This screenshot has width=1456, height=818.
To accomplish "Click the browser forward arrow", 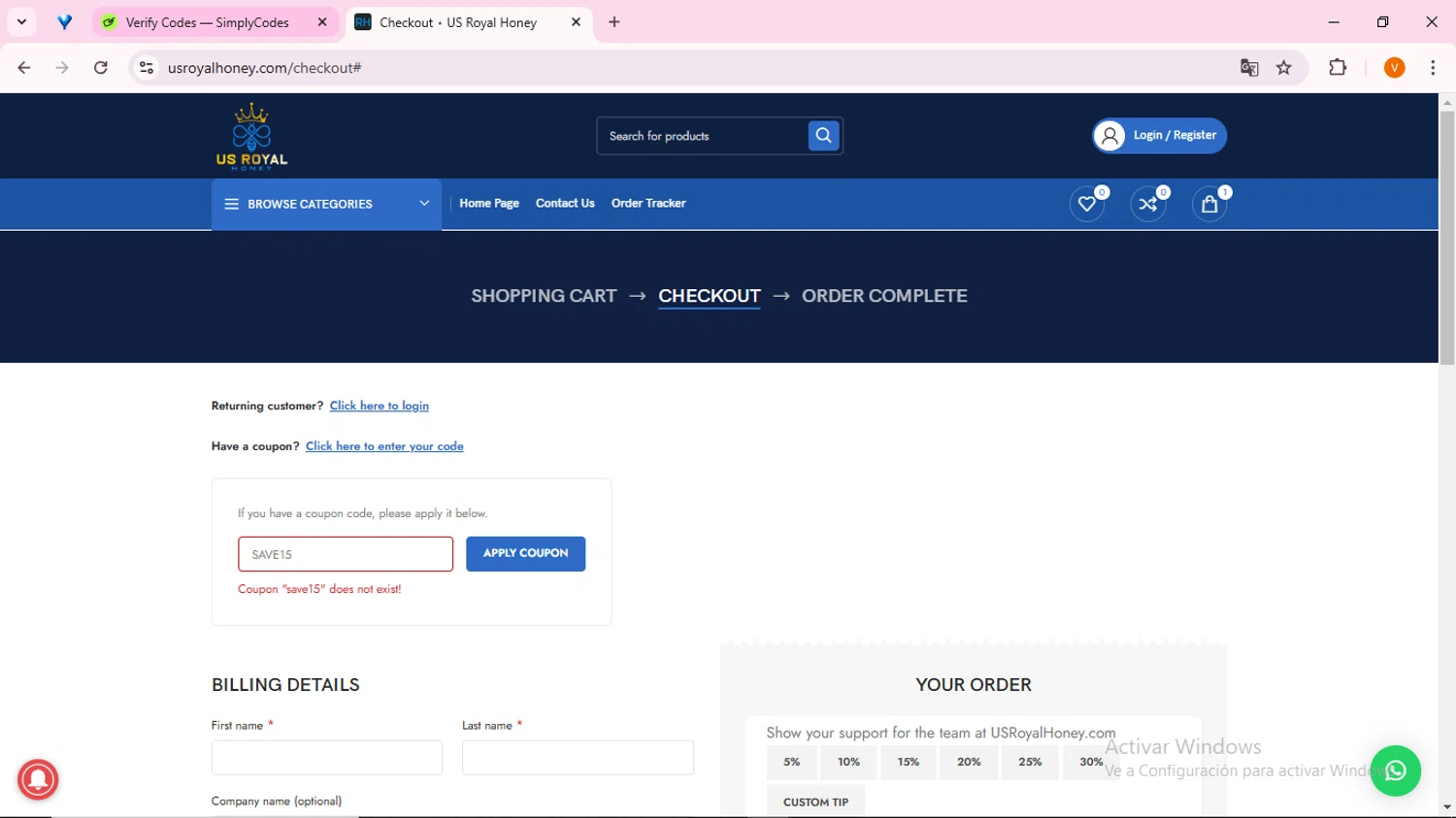I will point(62,68).
